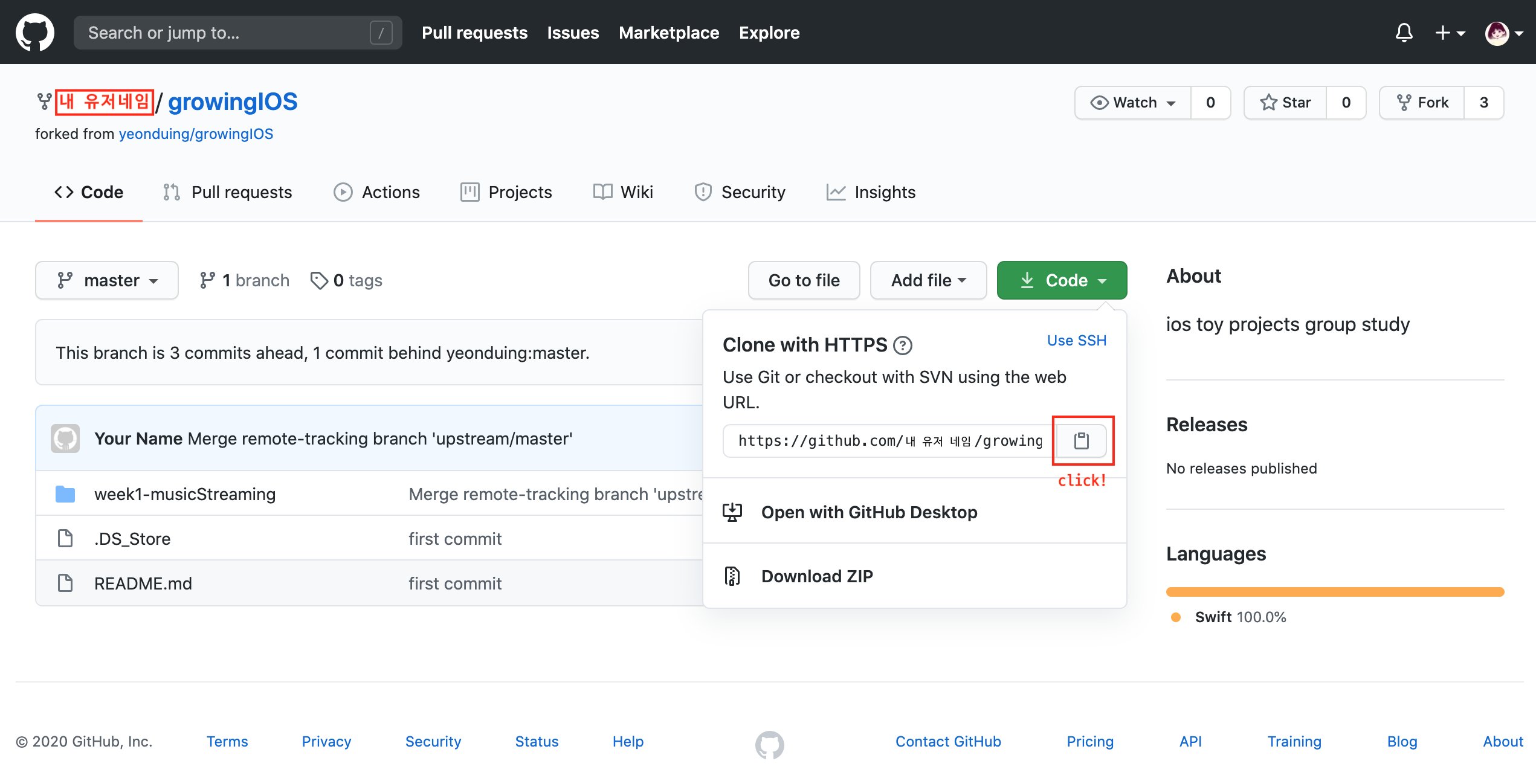This screenshot has width=1536, height=784.
Task: Open the Insights tab
Action: (871, 192)
